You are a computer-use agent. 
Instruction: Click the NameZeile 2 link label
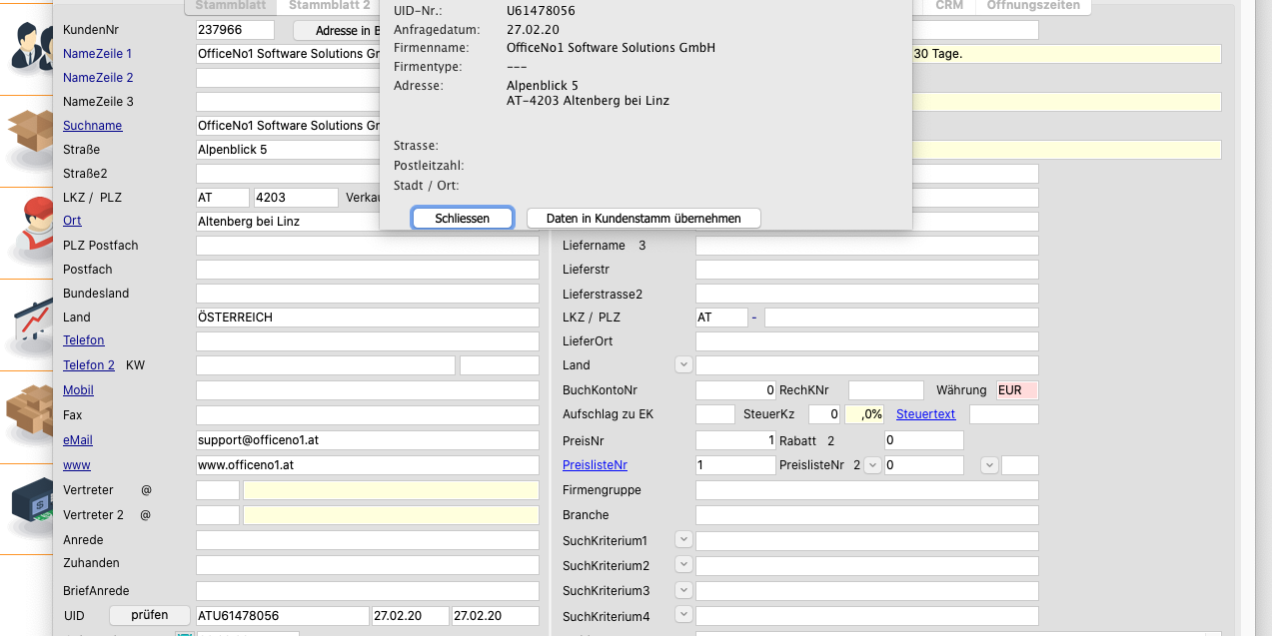tap(98, 78)
